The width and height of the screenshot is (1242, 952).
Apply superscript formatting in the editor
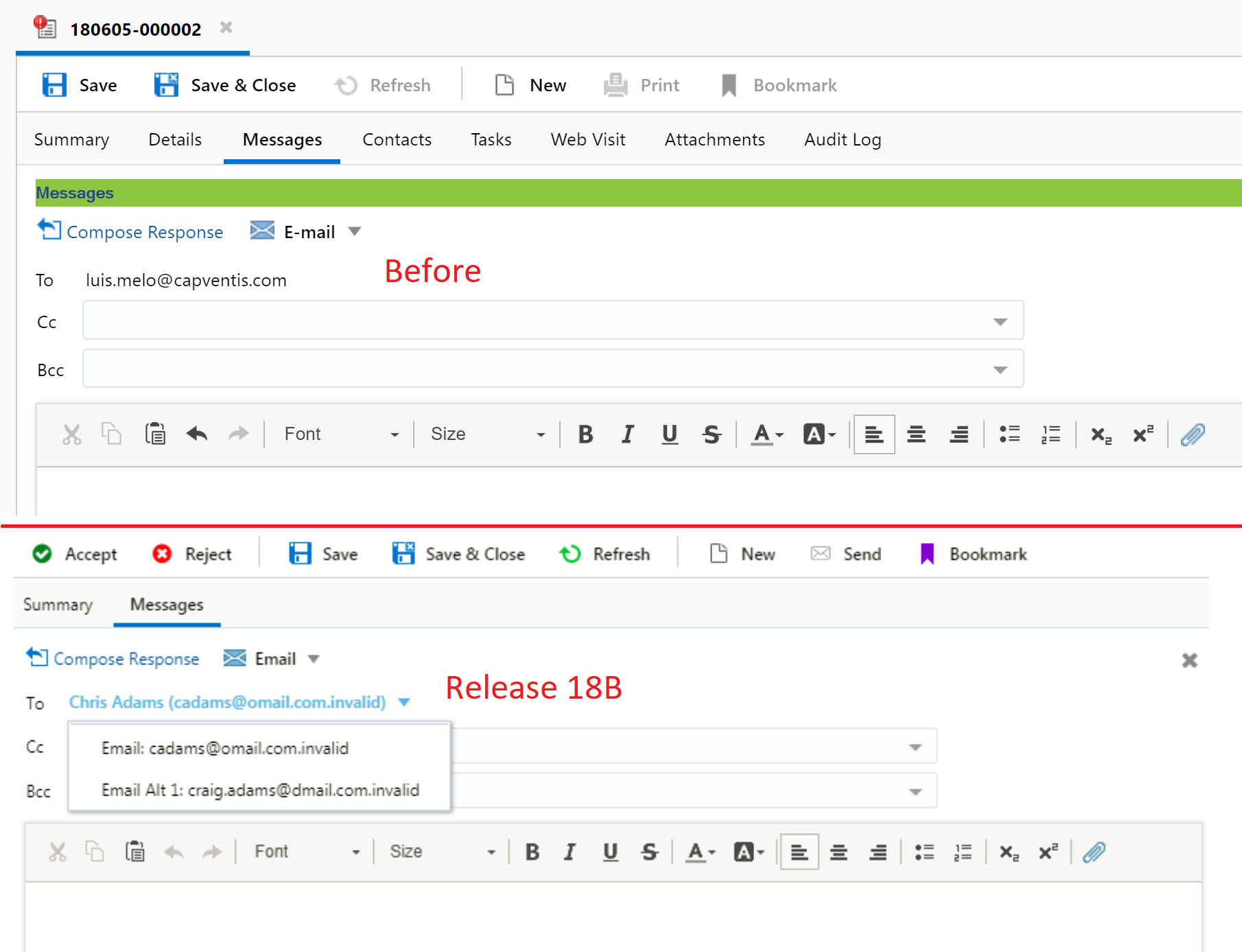pyautogui.click(x=1143, y=434)
